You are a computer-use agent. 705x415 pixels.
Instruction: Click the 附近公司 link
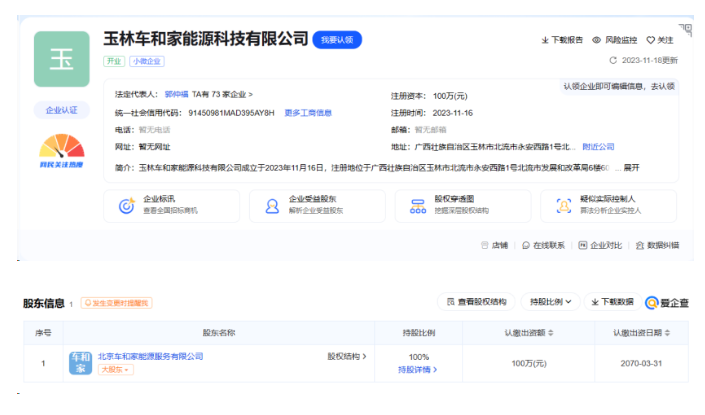pyautogui.click(x=598, y=147)
